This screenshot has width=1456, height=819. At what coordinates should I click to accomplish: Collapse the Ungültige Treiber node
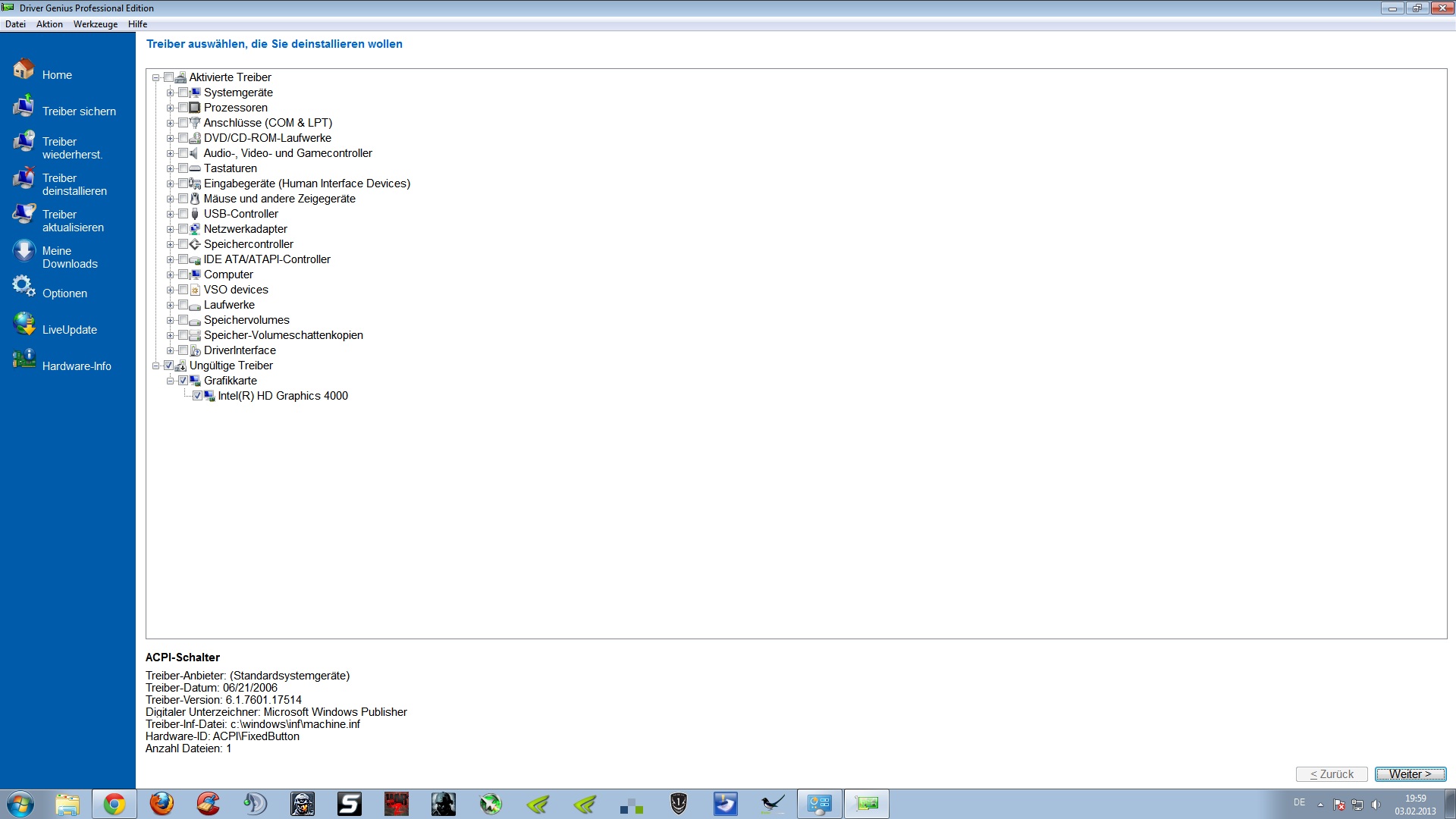pos(155,366)
